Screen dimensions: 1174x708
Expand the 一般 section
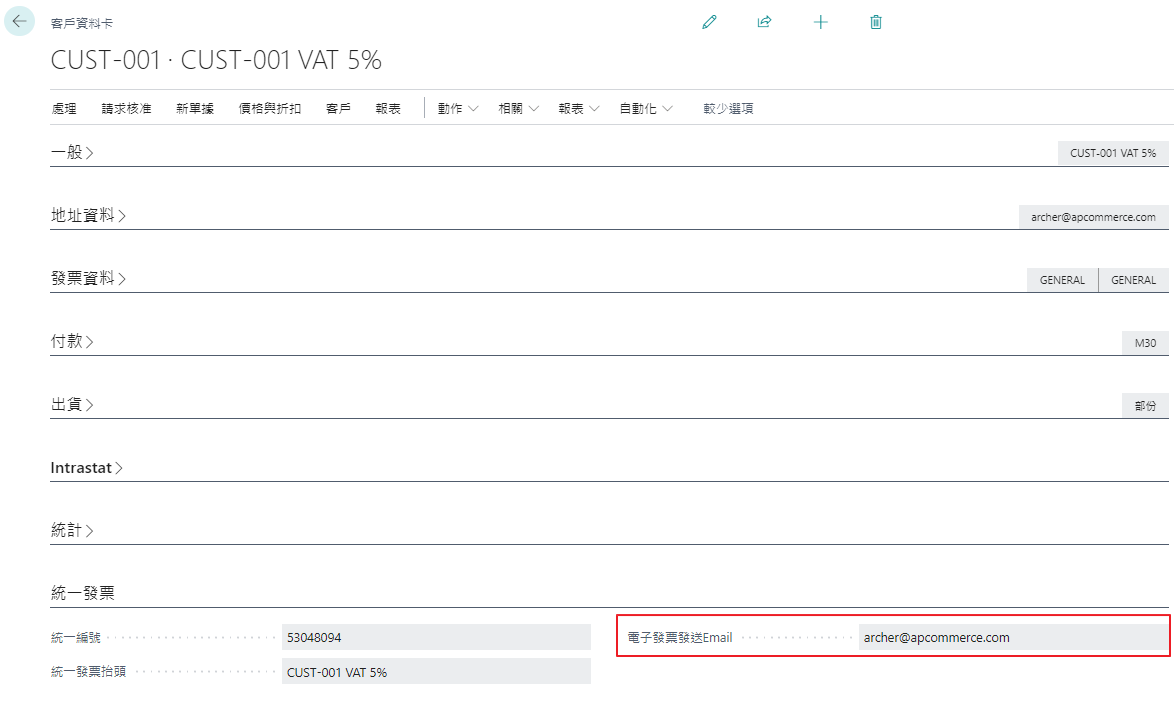(x=72, y=153)
